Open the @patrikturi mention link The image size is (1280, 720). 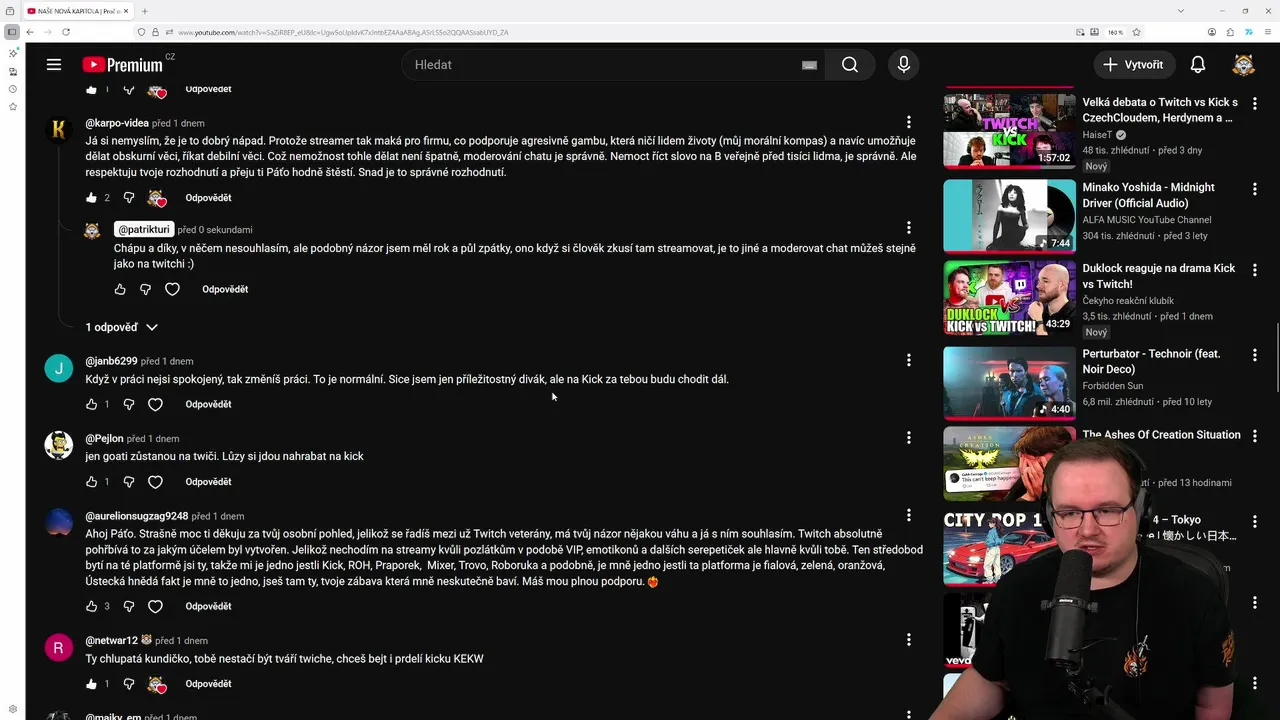(144, 229)
